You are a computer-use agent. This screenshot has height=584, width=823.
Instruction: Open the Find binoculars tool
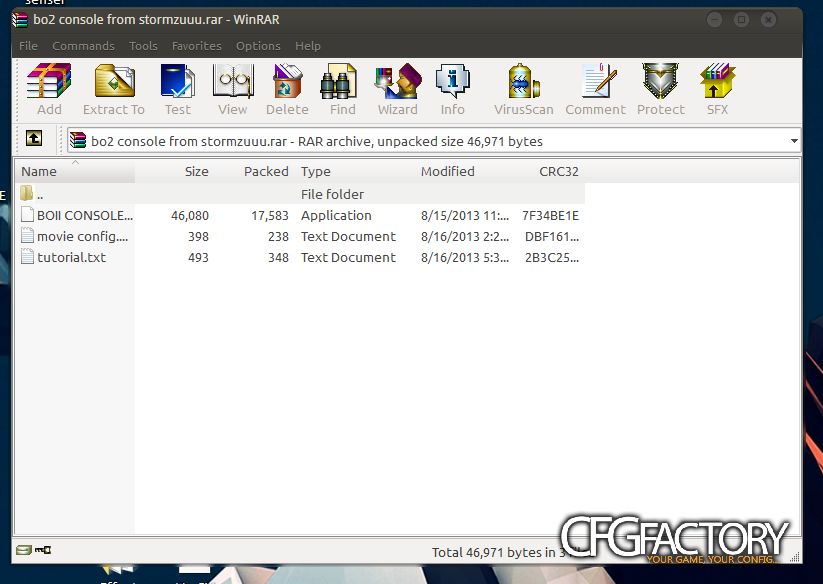[x=339, y=81]
